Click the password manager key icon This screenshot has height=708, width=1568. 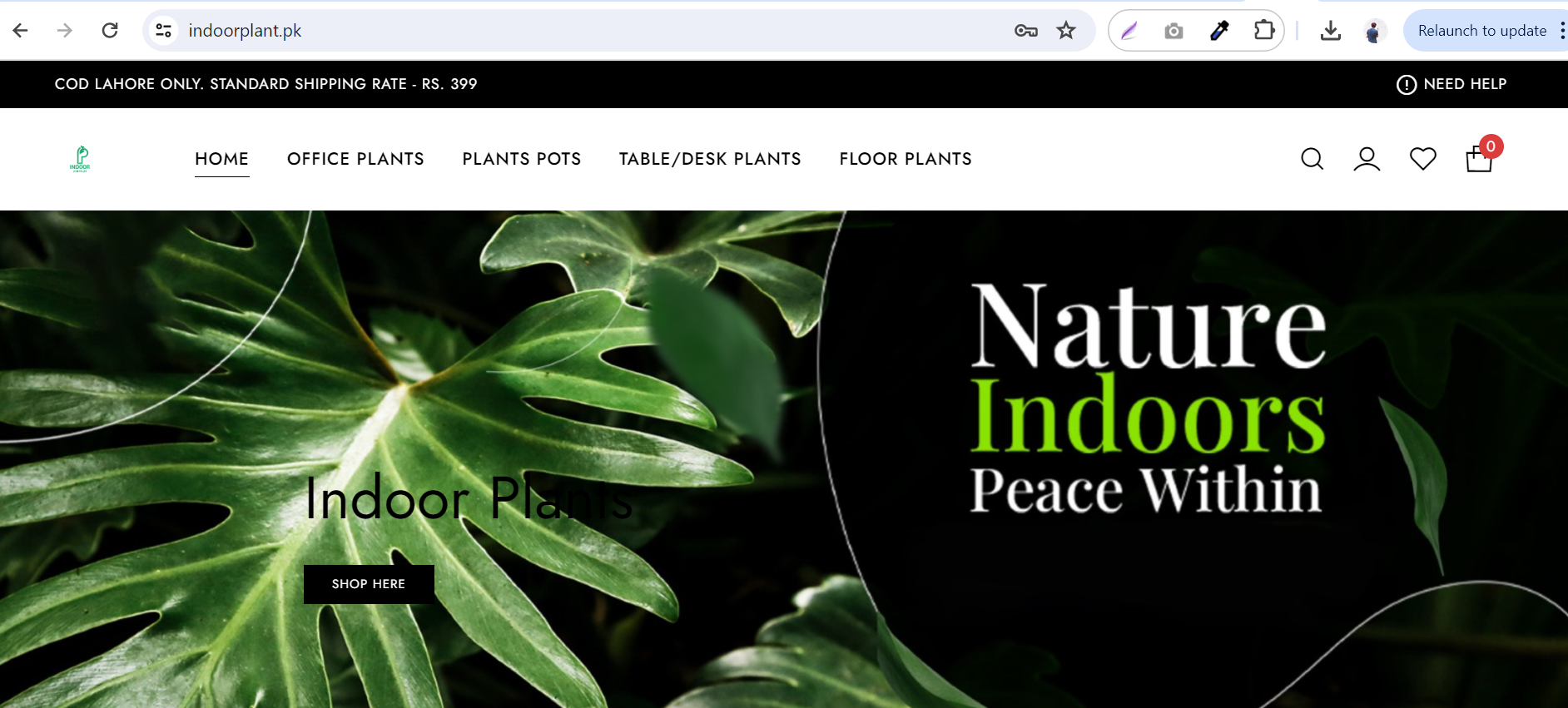click(1025, 31)
